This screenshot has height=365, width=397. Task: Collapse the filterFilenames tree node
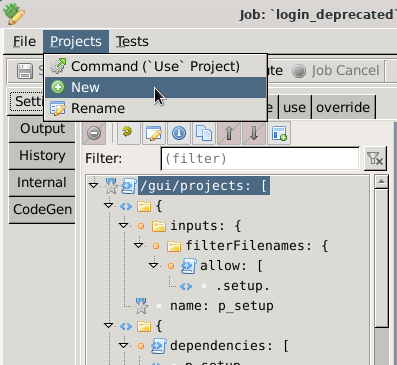click(138, 245)
